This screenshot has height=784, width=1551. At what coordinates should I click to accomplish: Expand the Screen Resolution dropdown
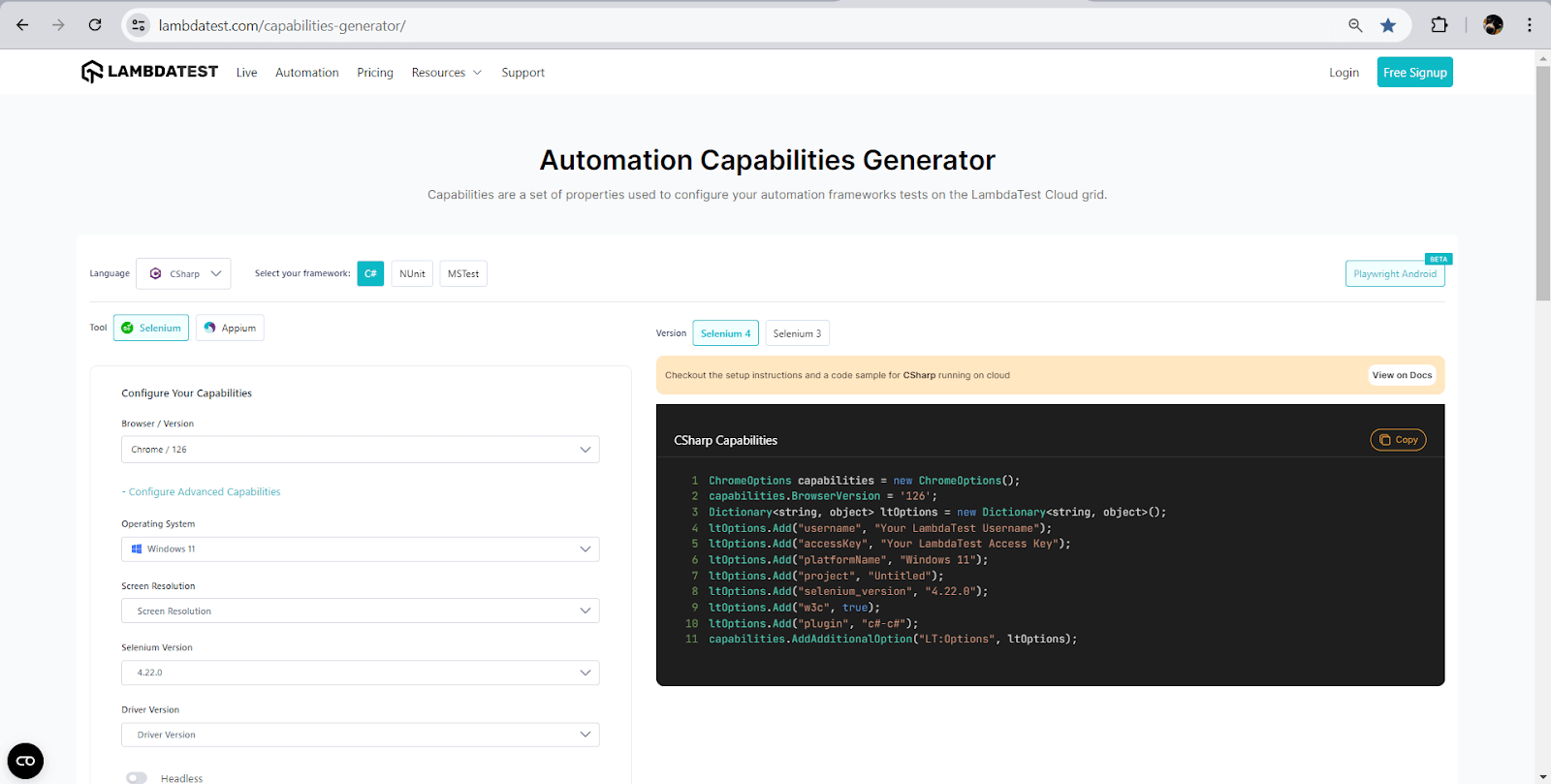tap(361, 611)
